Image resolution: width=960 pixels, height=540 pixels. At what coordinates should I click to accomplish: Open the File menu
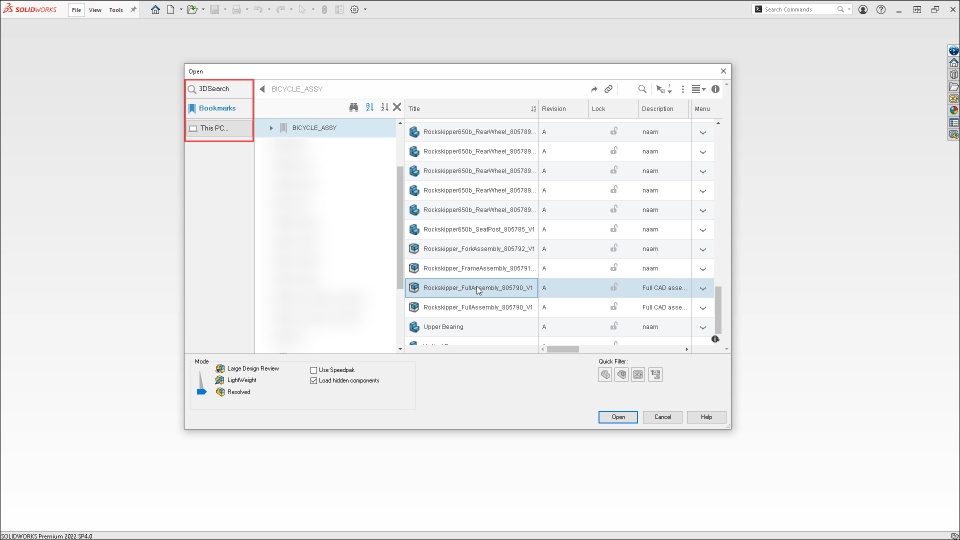coord(76,10)
